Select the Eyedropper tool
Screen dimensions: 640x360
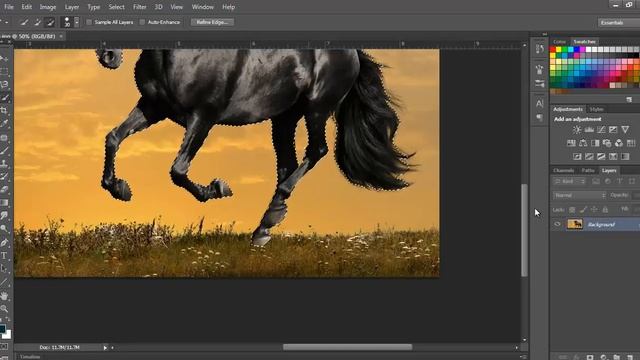point(4,123)
